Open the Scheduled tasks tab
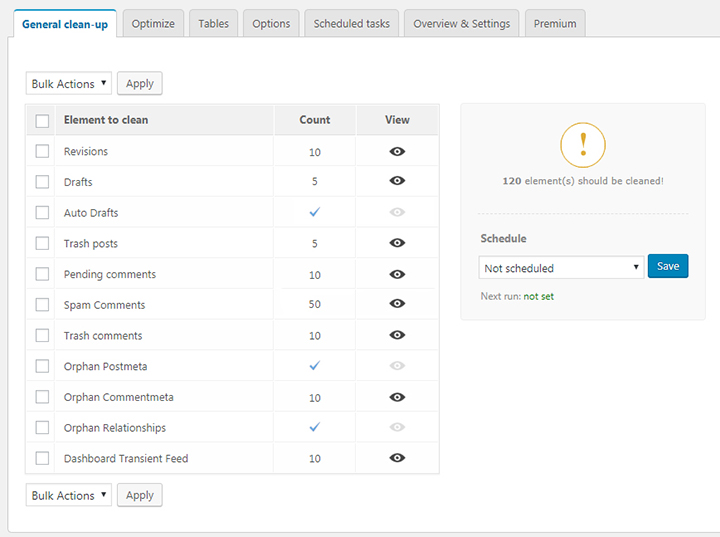The width and height of the screenshot is (720, 537). [352, 23]
